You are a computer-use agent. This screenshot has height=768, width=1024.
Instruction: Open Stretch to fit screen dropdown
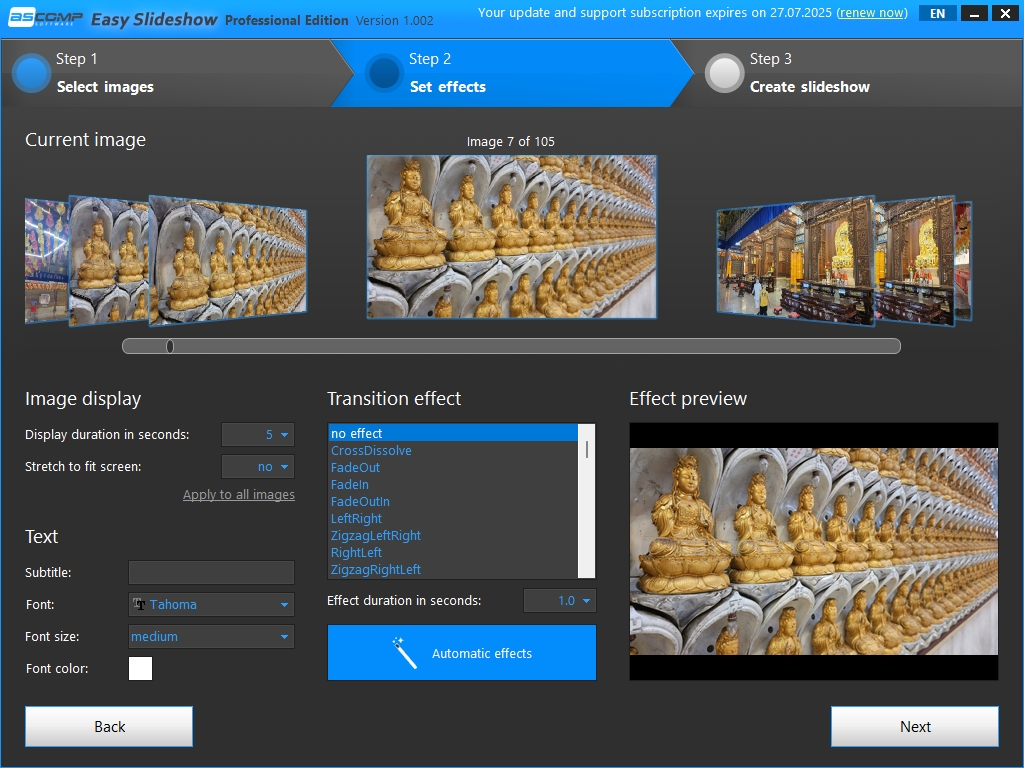[x=258, y=466]
